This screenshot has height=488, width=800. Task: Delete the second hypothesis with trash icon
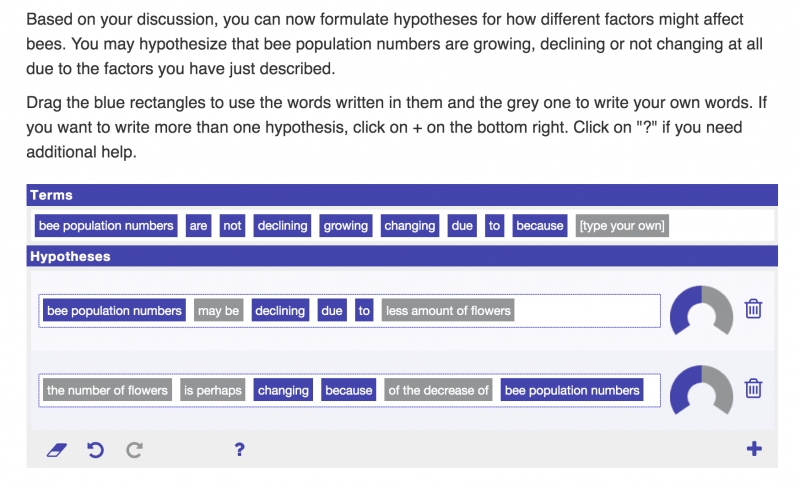click(754, 388)
